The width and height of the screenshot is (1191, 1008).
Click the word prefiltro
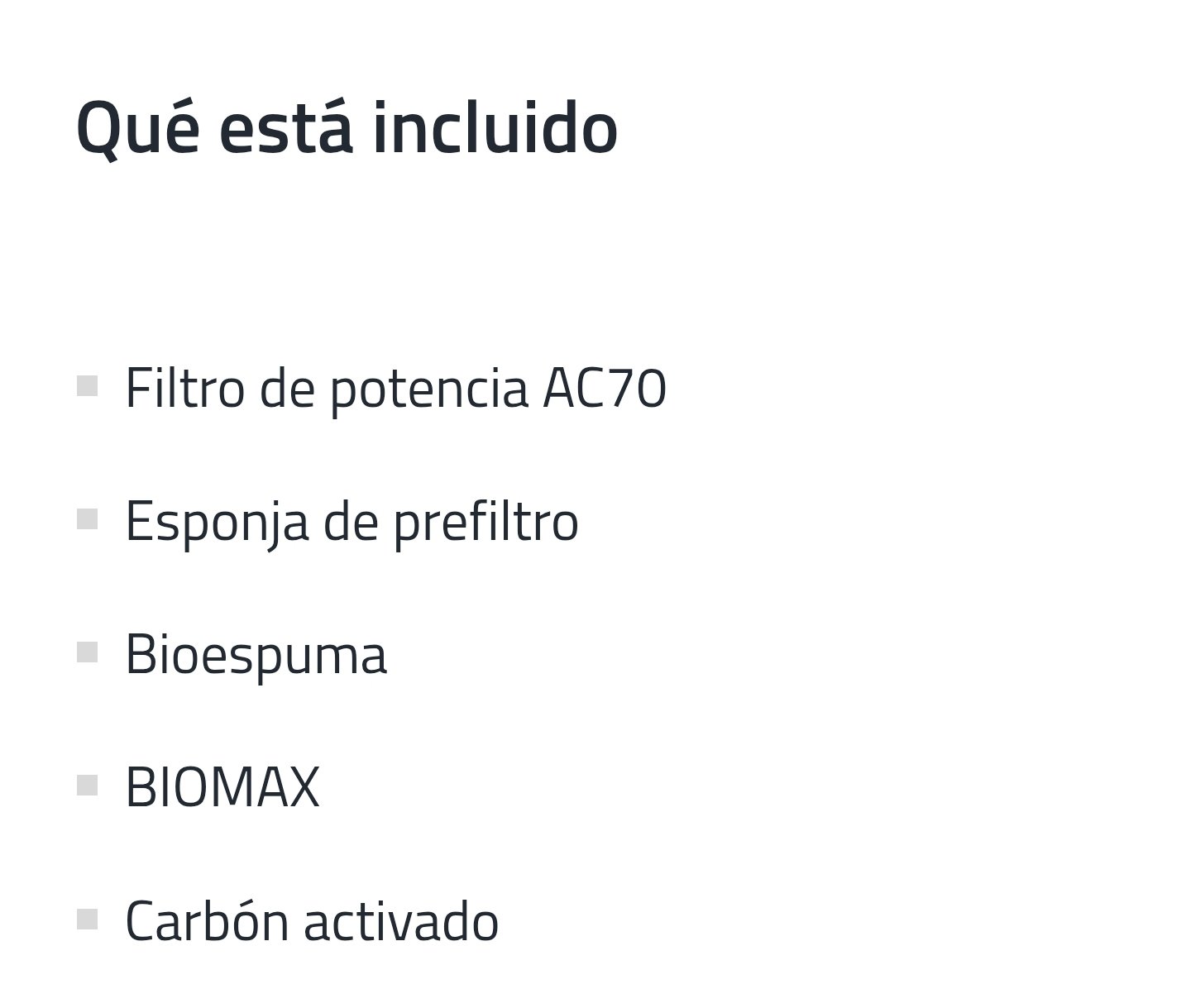click(x=485, y=523)
